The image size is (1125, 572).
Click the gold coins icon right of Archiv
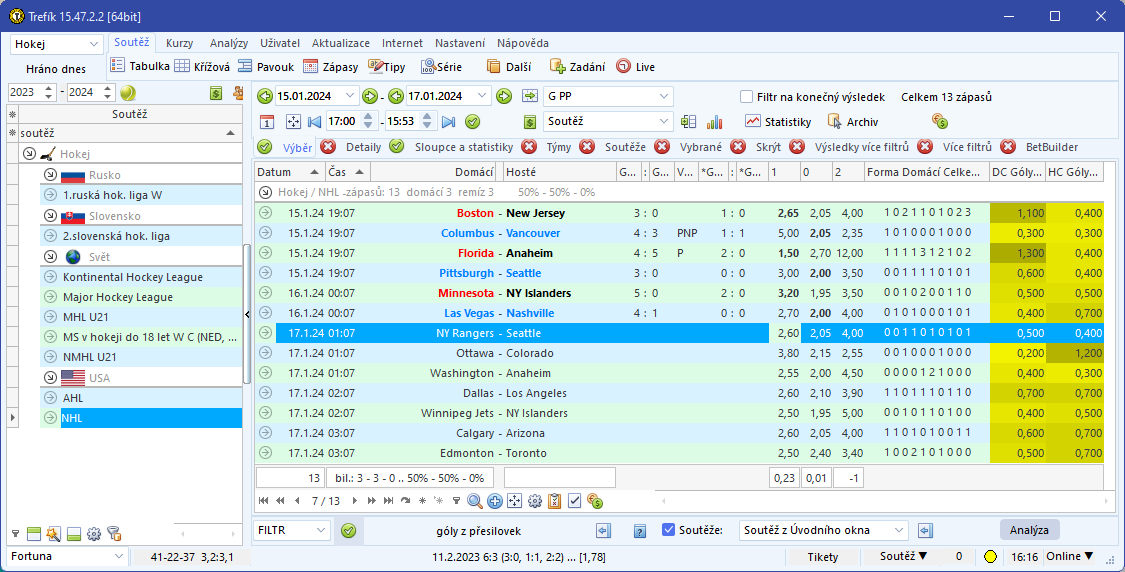(x=940, y=121)
